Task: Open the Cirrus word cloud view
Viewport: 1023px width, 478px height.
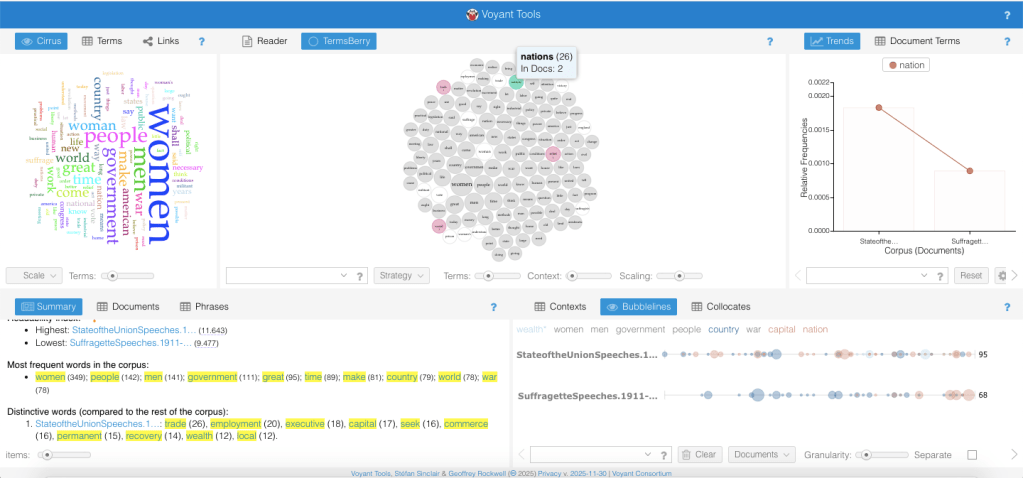Action: click(41, 41)
